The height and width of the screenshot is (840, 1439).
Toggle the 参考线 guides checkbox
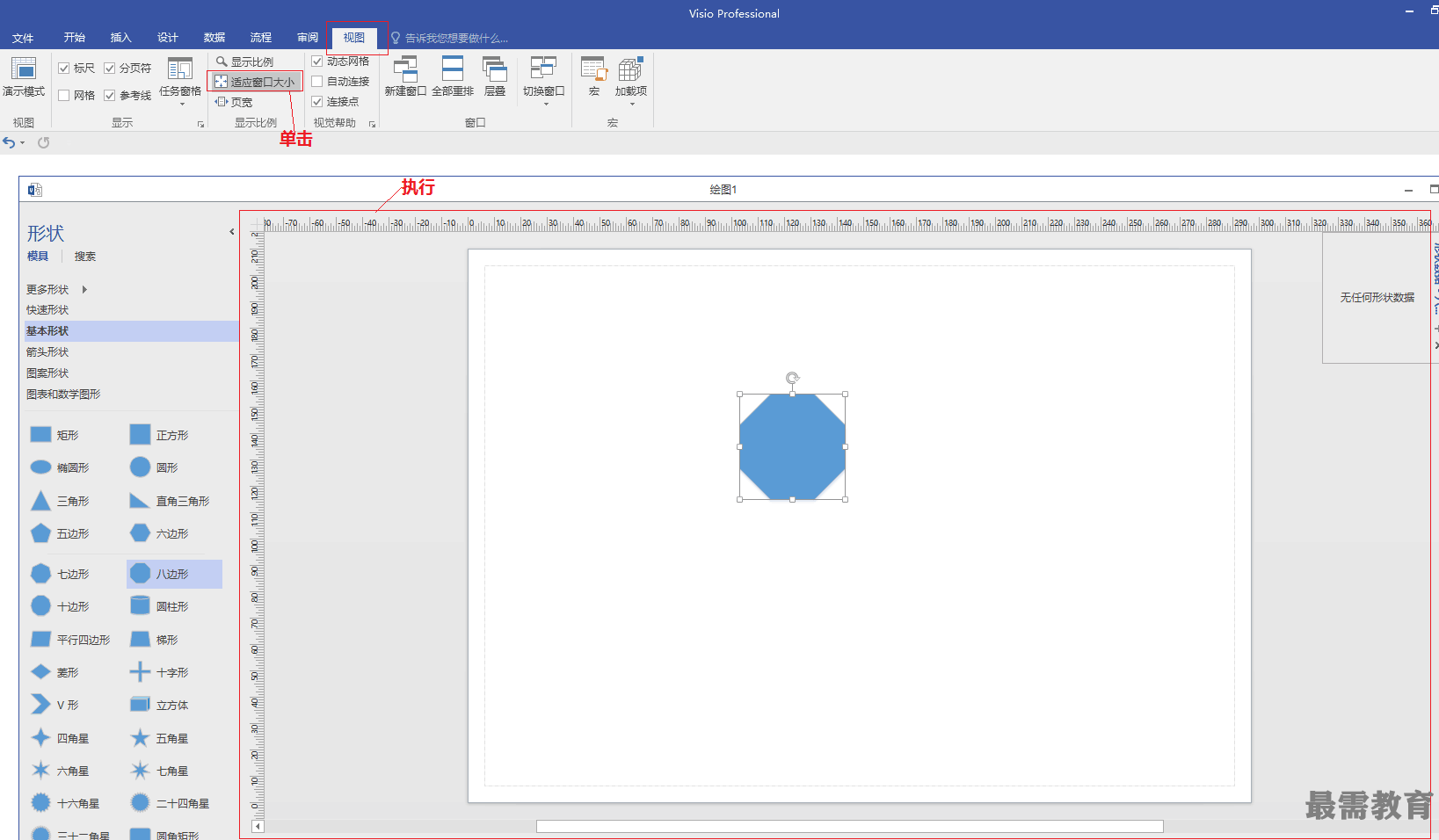109,95
